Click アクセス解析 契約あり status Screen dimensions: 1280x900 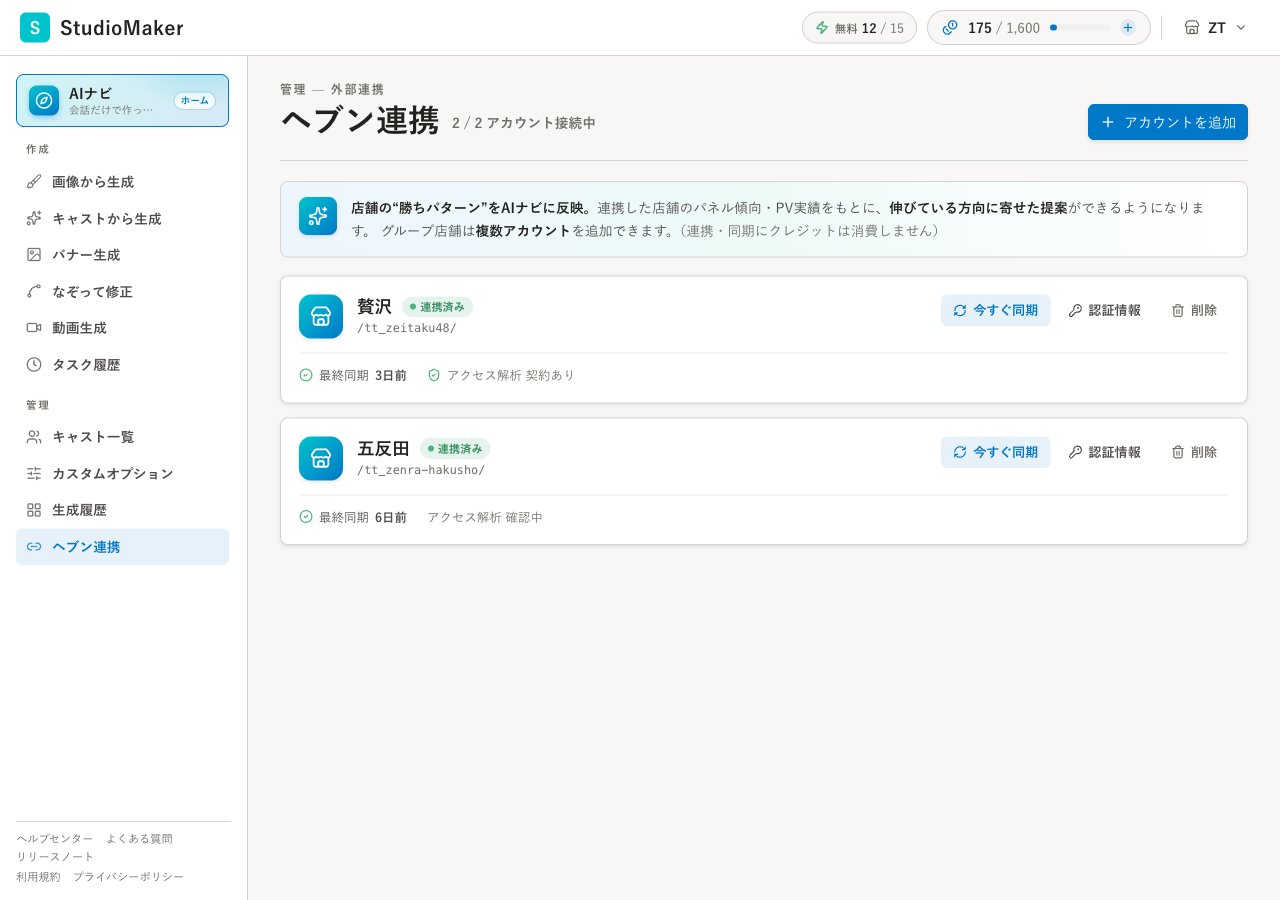click(501, 375)
